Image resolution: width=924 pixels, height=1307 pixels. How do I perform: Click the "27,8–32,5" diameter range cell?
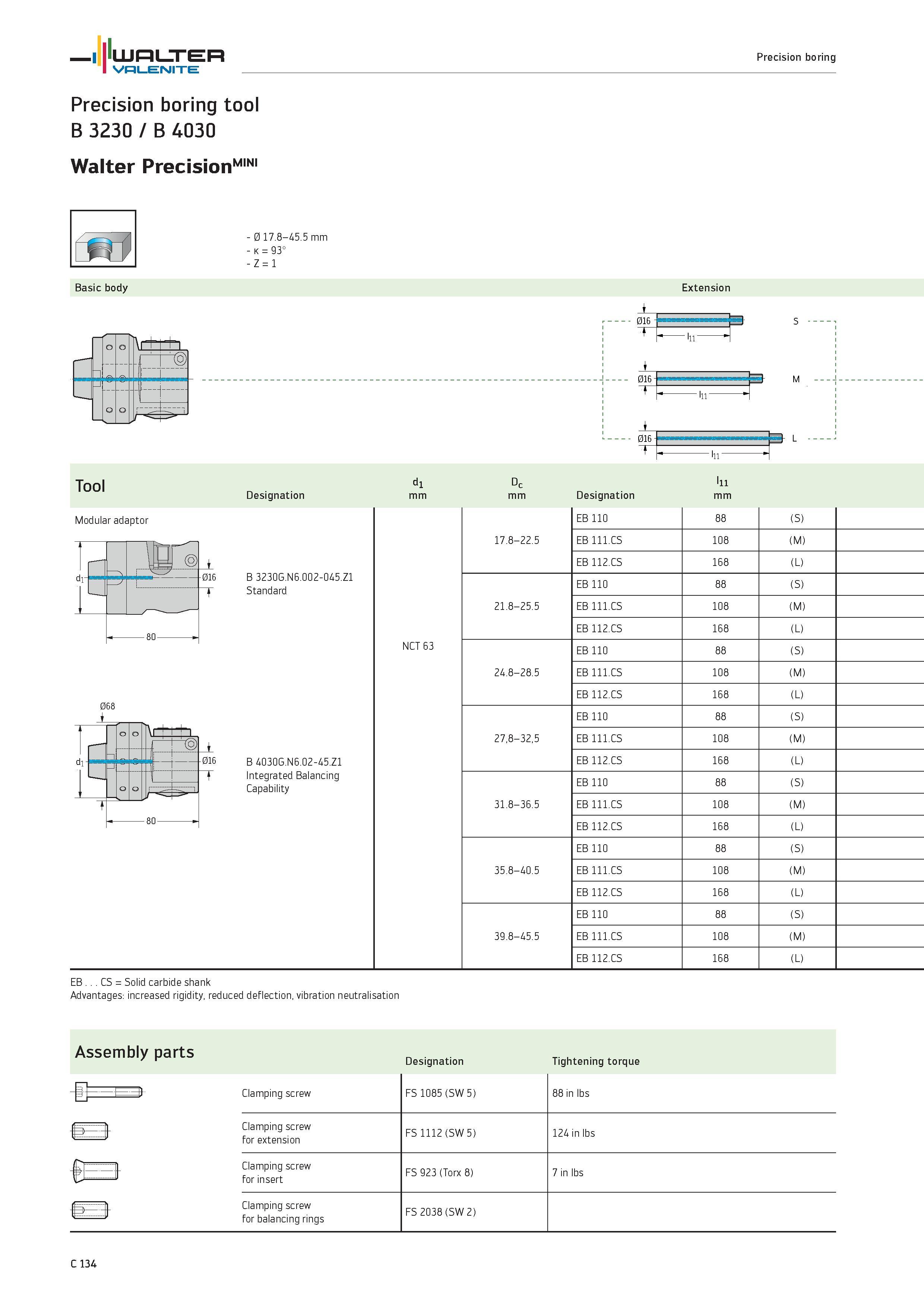516,738
